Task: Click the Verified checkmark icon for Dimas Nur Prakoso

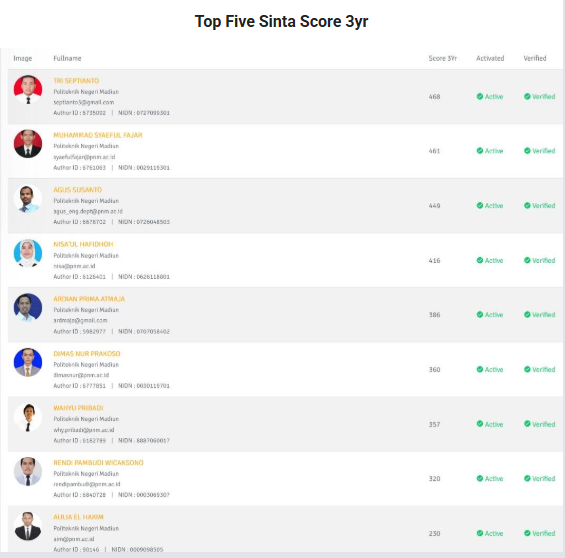Action: [527, 370]
